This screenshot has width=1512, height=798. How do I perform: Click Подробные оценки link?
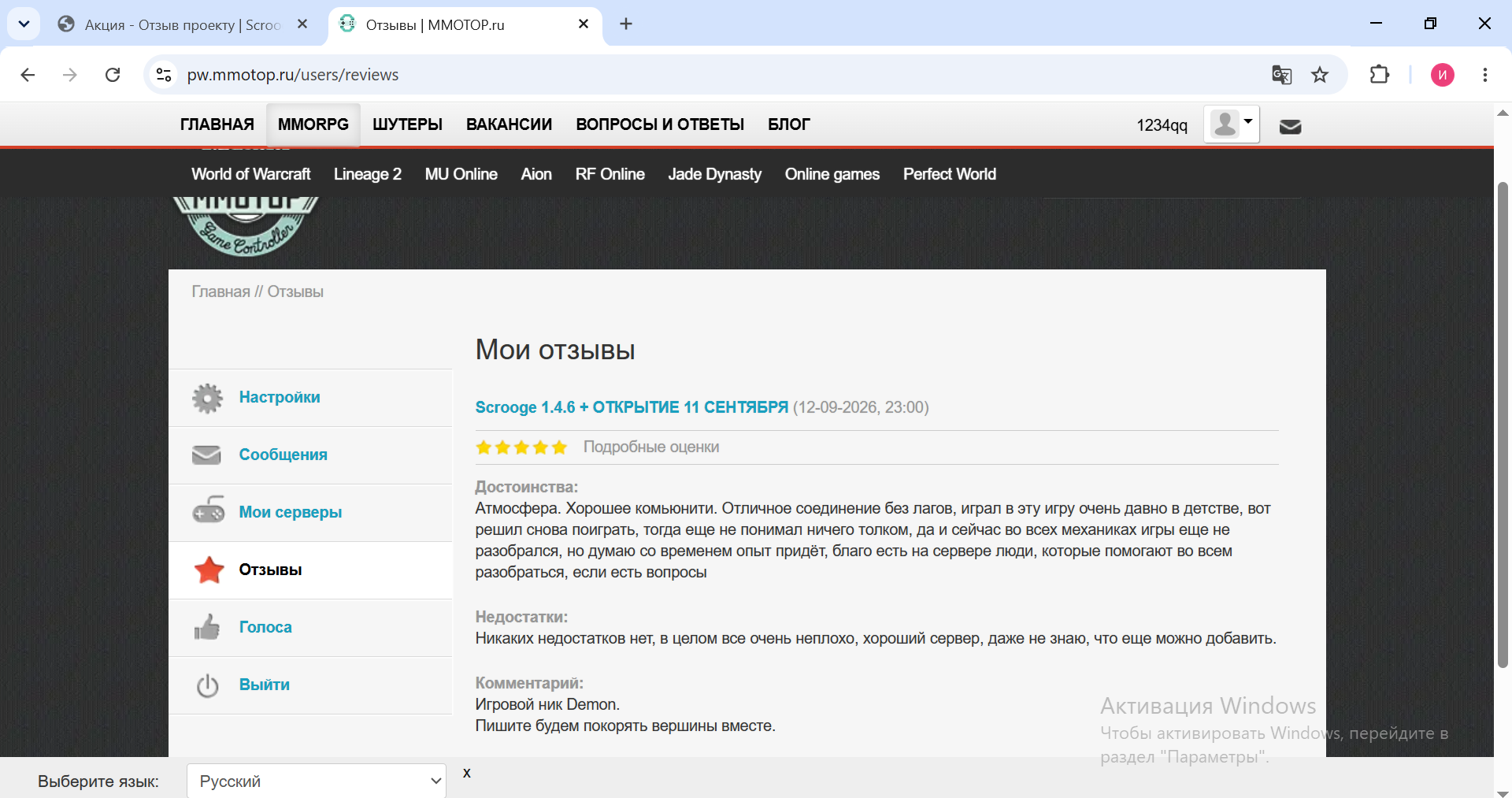tap(651, 447)
